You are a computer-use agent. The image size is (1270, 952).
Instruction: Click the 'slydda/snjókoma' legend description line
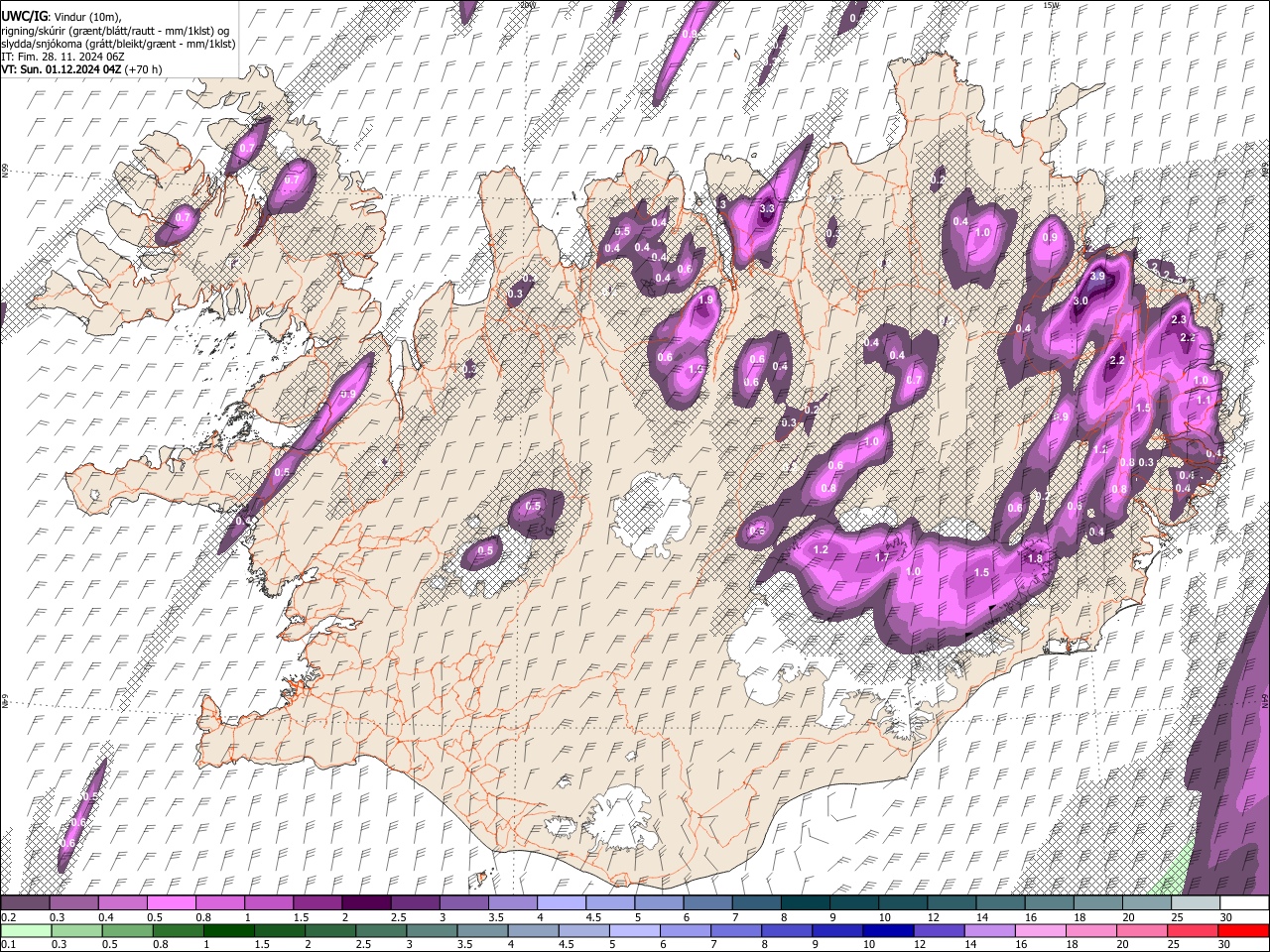point(118,44)
